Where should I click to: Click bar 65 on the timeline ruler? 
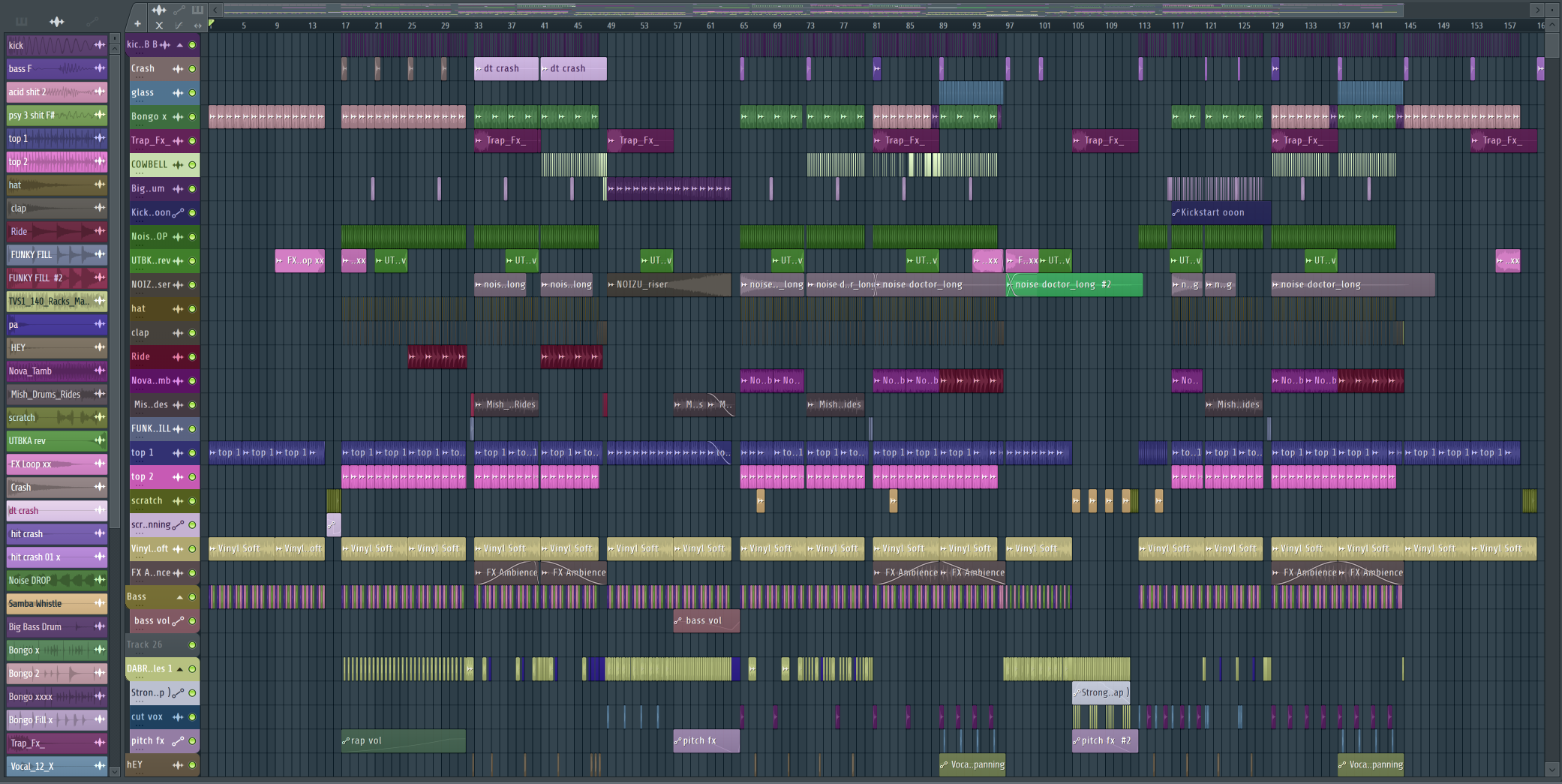pos(743,26)
